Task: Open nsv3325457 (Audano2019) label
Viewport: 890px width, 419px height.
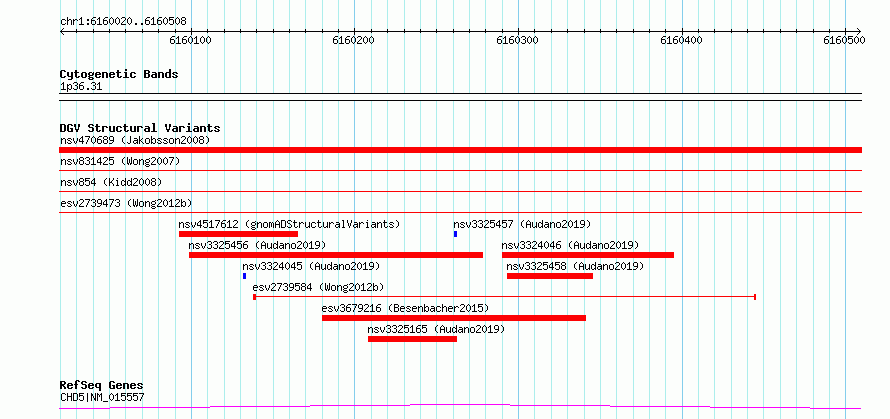Action: pyautogui.click(x=522, y=224)
